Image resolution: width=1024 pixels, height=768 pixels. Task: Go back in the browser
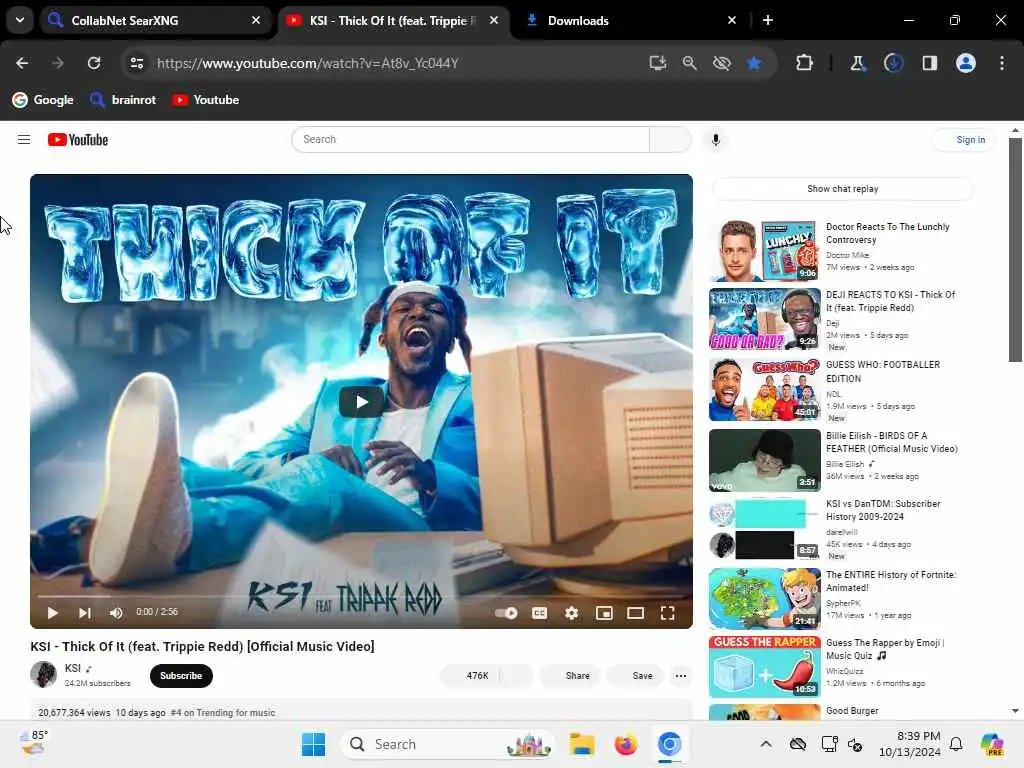[x=22, y=63]
